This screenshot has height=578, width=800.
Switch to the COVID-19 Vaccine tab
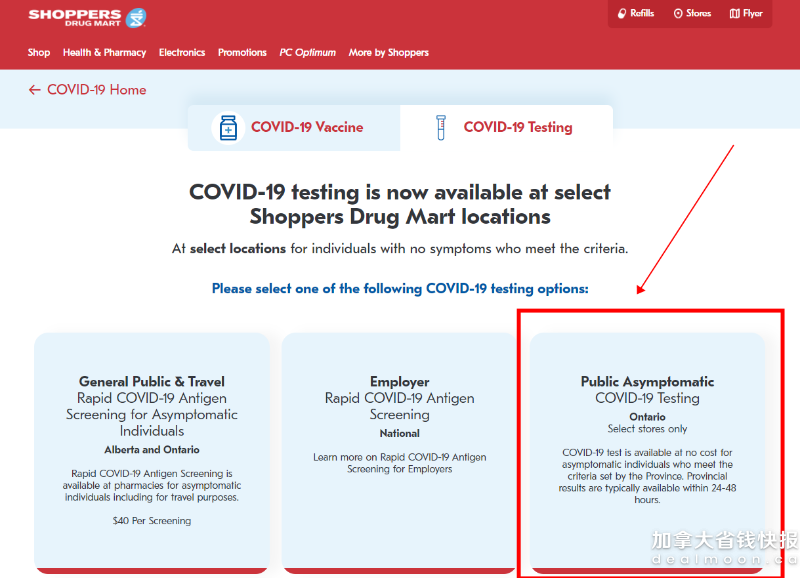pyautogui.click(x=294, y=128)
